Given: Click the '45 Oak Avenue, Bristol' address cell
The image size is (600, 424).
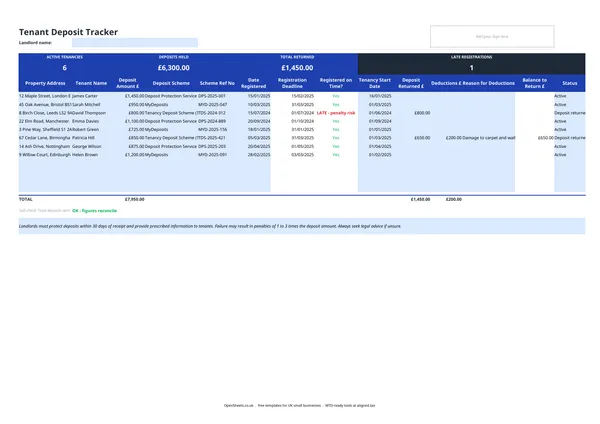Looking at the screenshot, I should coord(45,104).
